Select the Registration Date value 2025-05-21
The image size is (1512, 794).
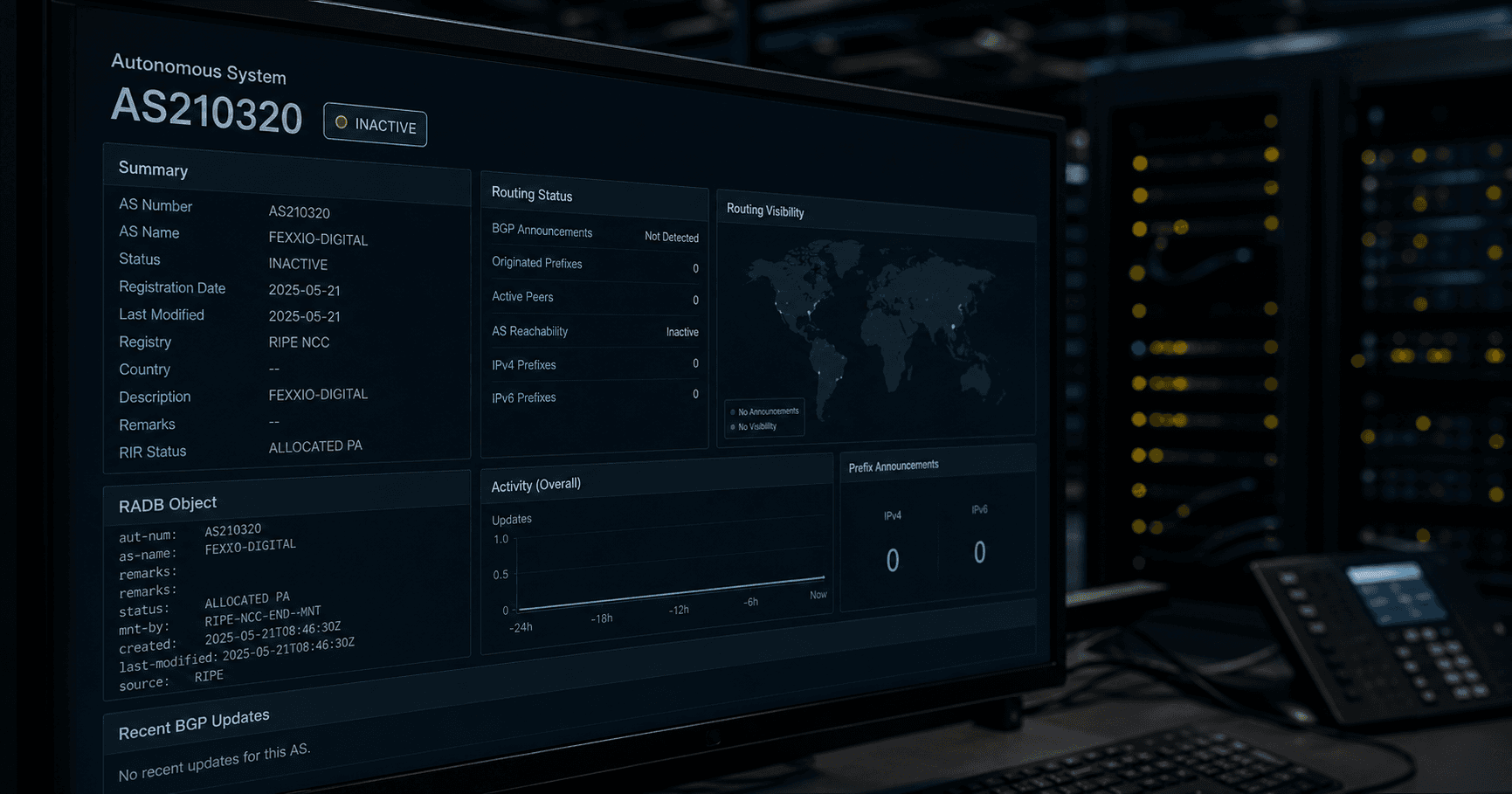click(x=304, y=290)
